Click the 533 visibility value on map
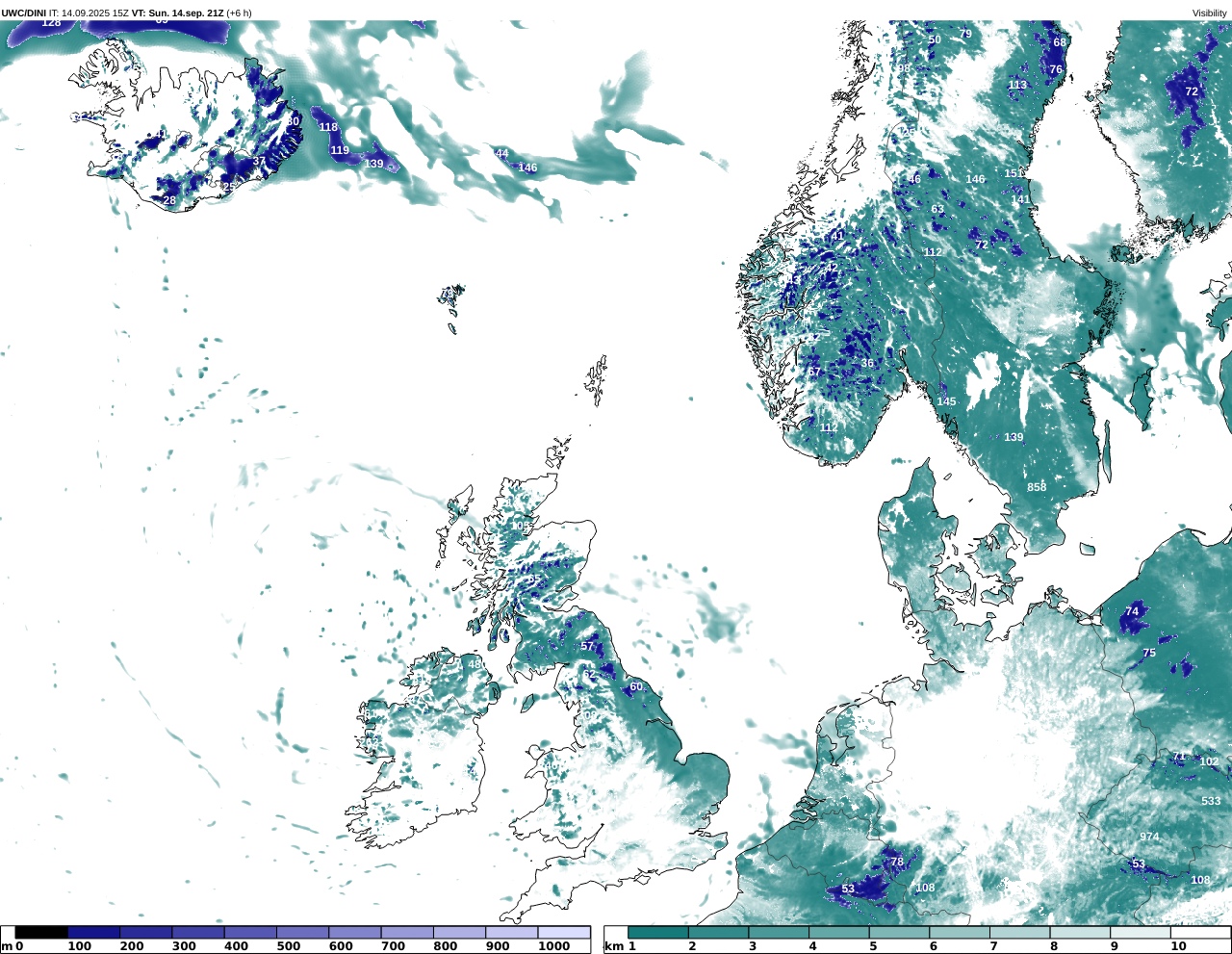The image size is (1232, 954). click(1211, 801)
